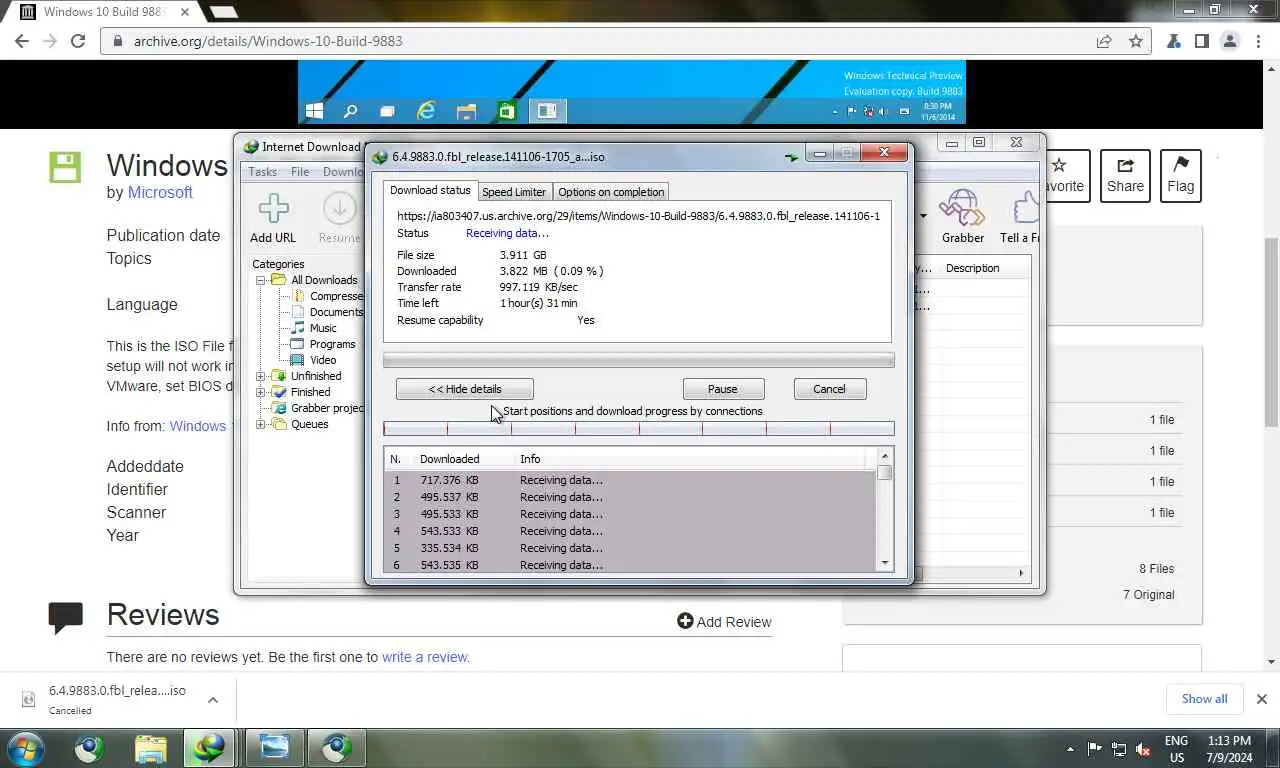Open the Options on completion tab
Viewport: 1280px width, 768px height.
[x=611, y=192]
